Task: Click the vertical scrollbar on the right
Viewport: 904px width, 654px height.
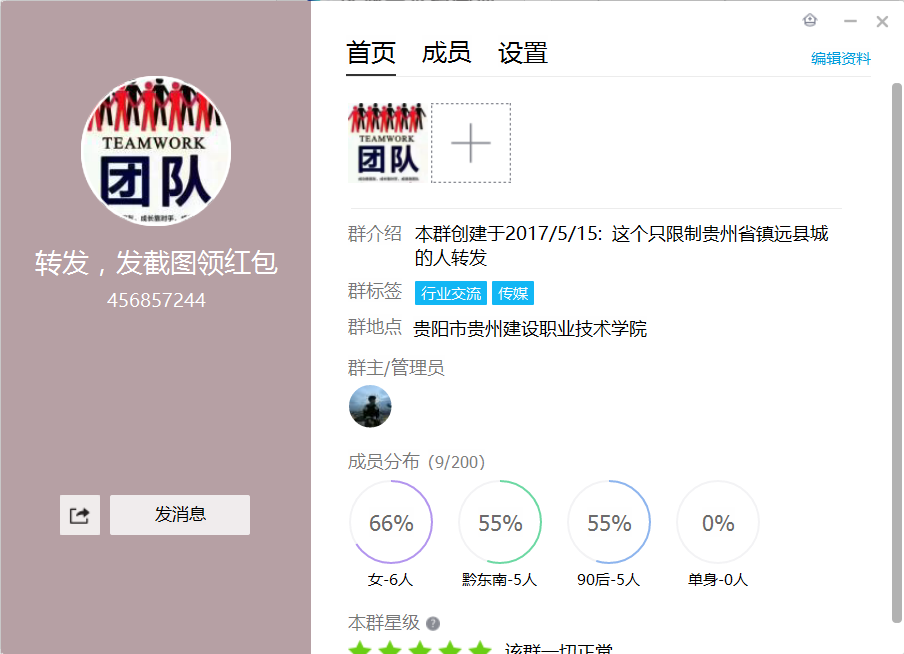Action: tap(897, 350)
